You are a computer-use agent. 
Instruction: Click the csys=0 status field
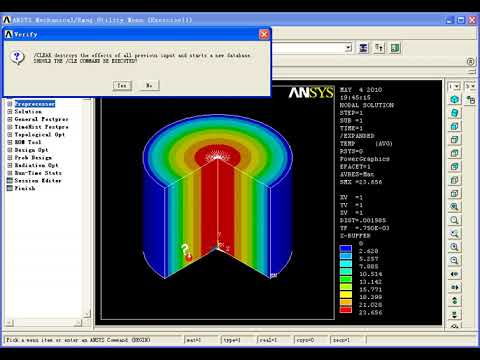[x=310, y=340]
